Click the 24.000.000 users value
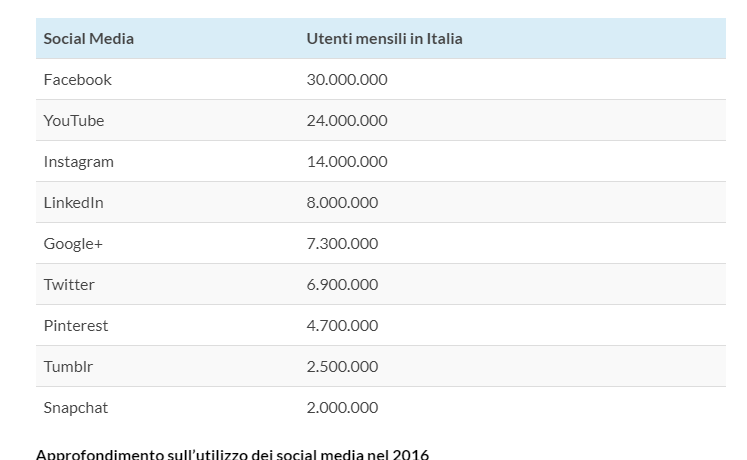Viewport: 747px width, 460px height. coord(347,121)
